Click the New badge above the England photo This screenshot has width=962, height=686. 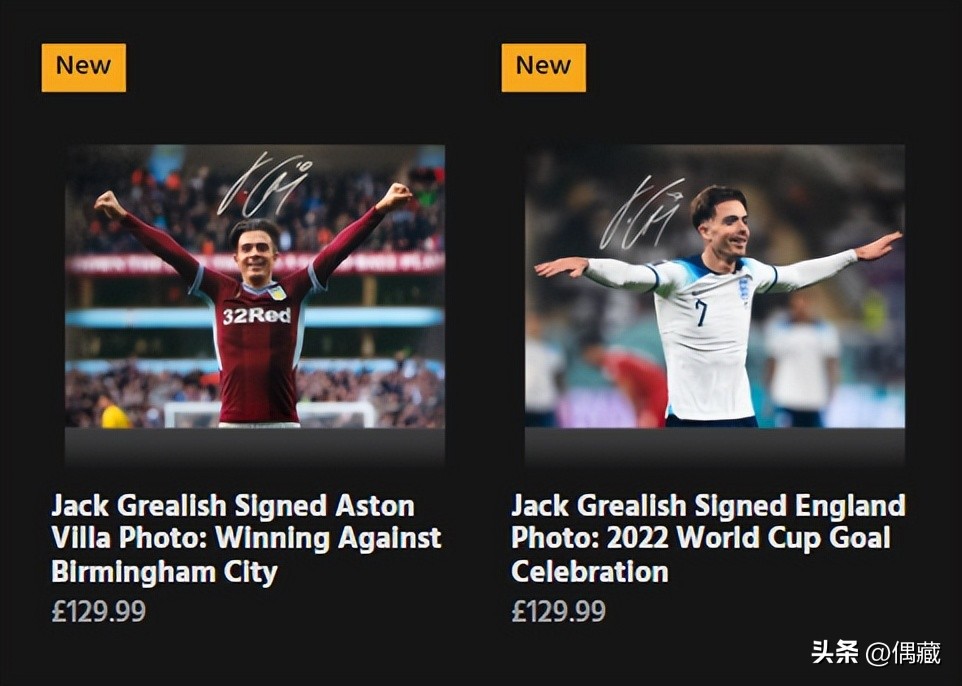pyautogui.click(x=543, y=67)
